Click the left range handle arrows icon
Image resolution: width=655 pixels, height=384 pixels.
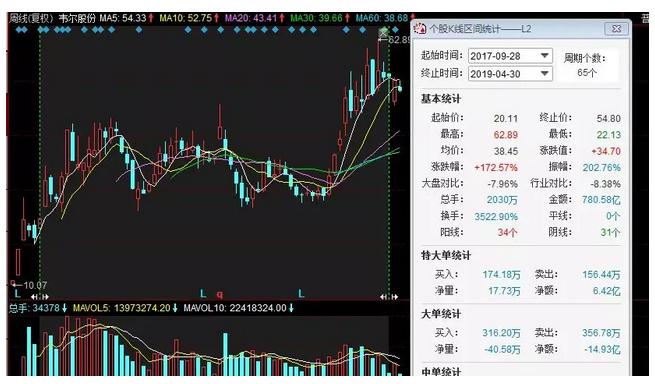(x=40, y=296)
